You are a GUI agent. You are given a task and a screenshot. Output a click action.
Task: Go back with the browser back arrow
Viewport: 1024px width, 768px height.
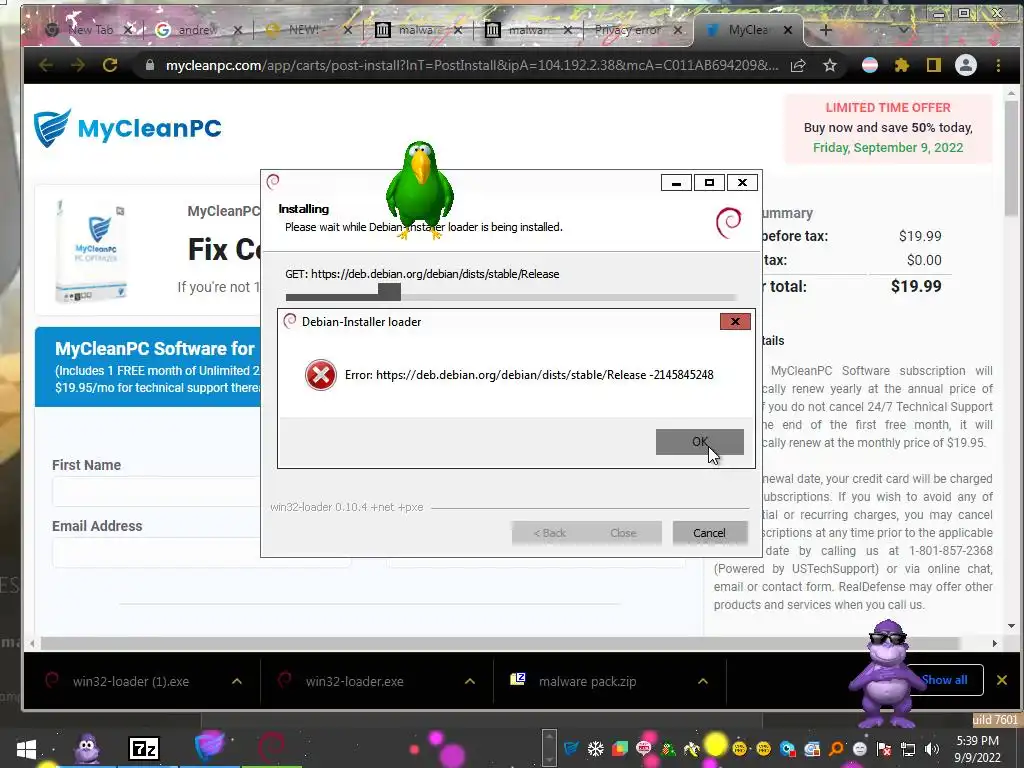coord(46,65)
